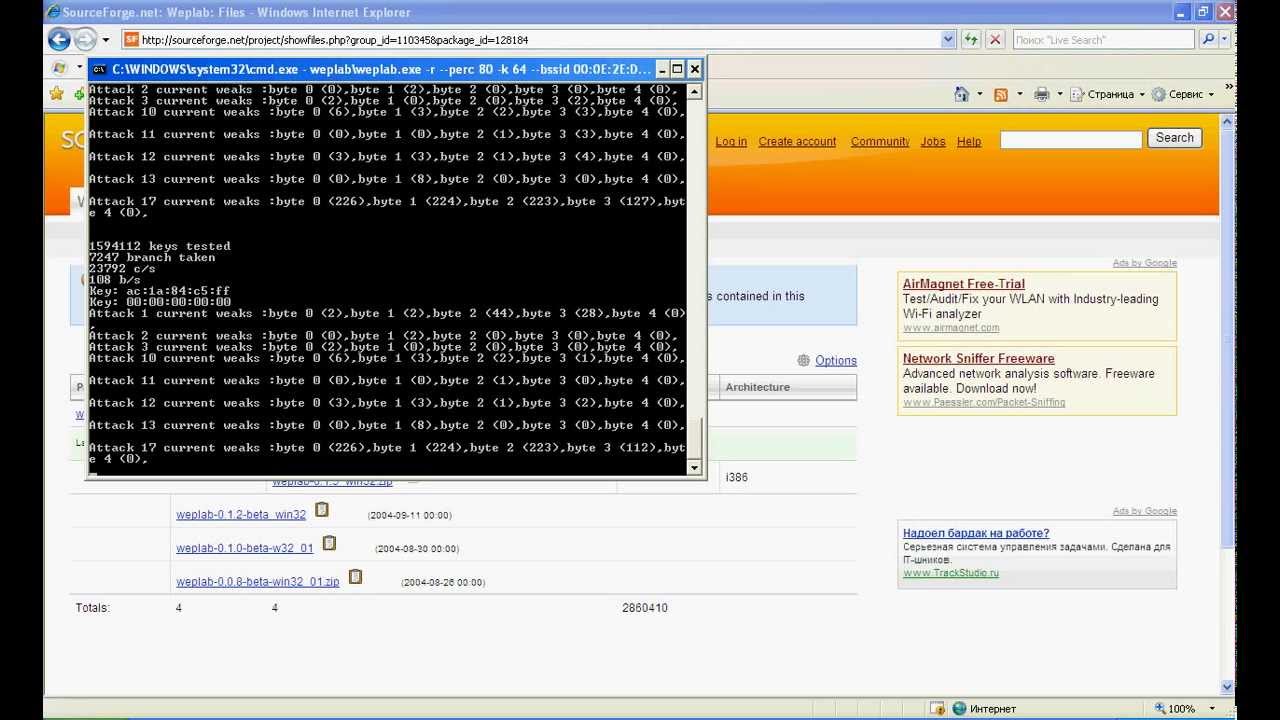The height and width of the screenshot is (720, 1280).
Task: Open the cmd.exe window system menu icon
Action: pos(99,69)
